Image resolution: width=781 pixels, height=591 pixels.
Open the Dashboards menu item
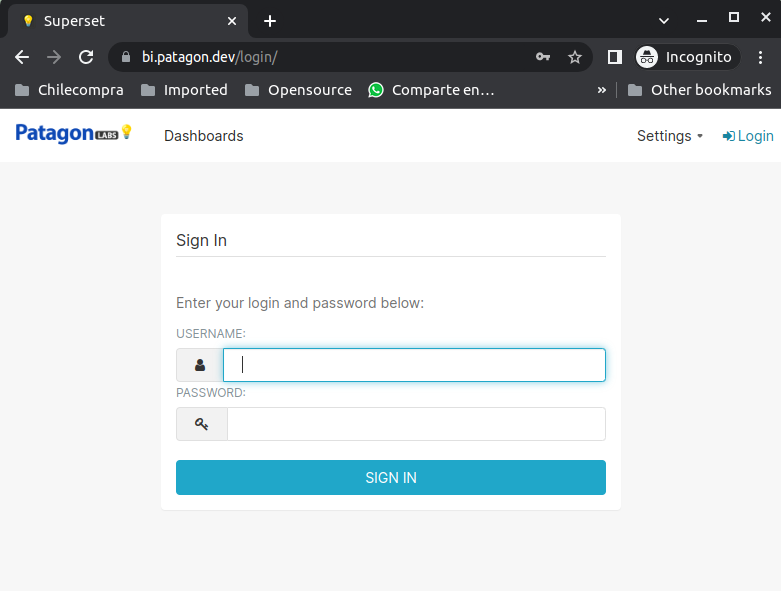[203, 136]
